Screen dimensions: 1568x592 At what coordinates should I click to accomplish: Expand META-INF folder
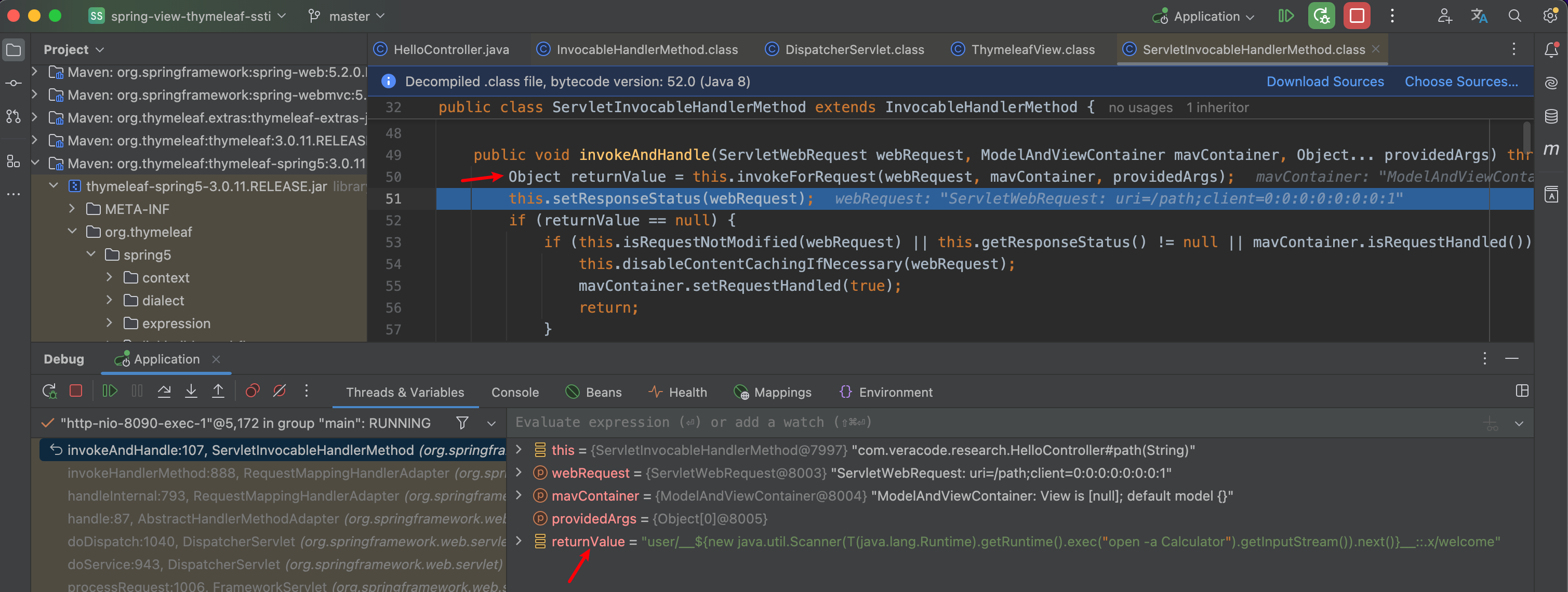72,209
